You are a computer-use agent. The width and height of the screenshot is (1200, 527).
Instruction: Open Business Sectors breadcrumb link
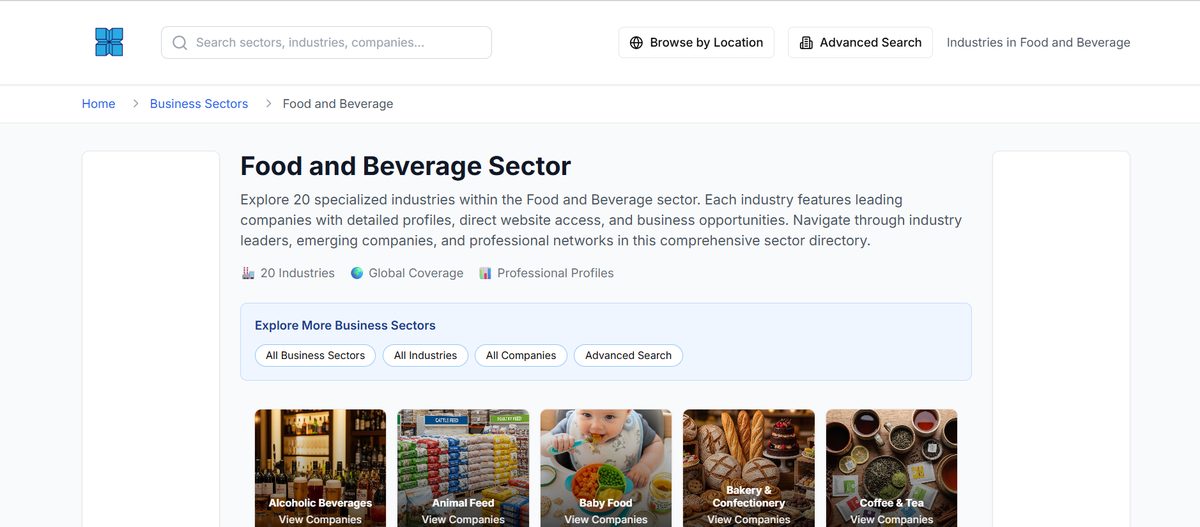pos(199,104)
